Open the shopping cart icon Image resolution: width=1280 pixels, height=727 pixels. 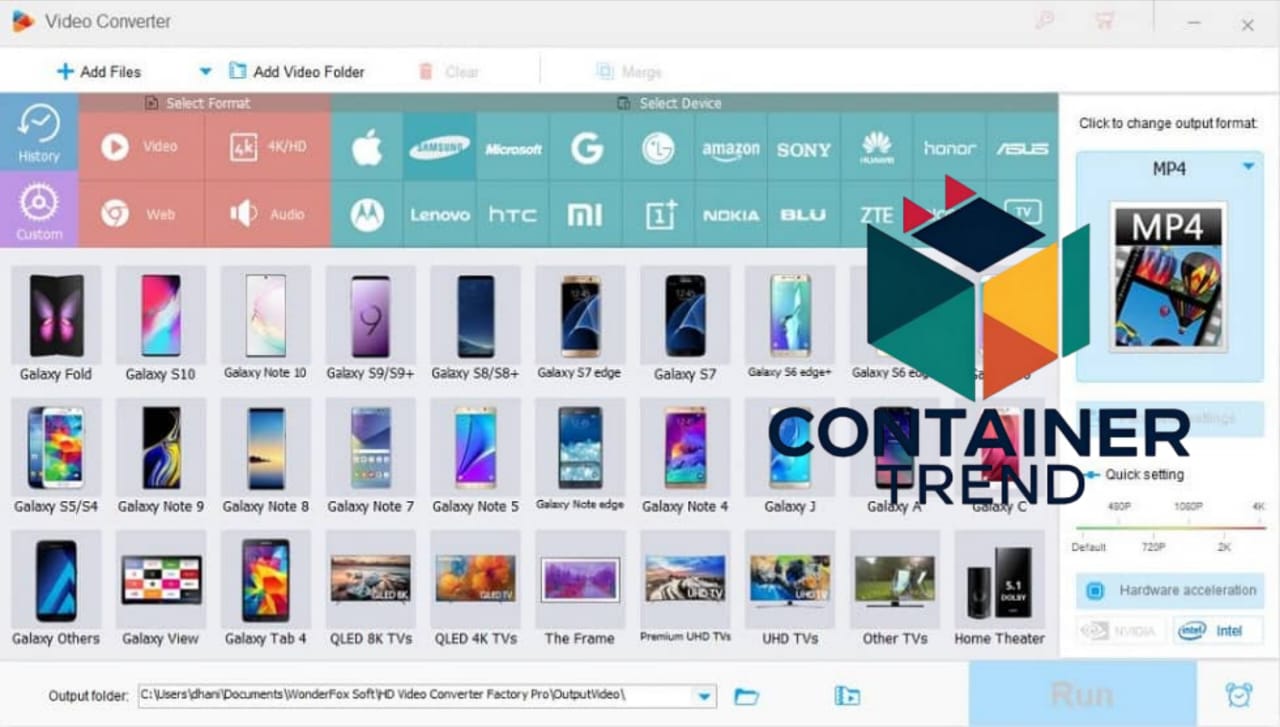pyautogui.click(x=1104, y=19)
